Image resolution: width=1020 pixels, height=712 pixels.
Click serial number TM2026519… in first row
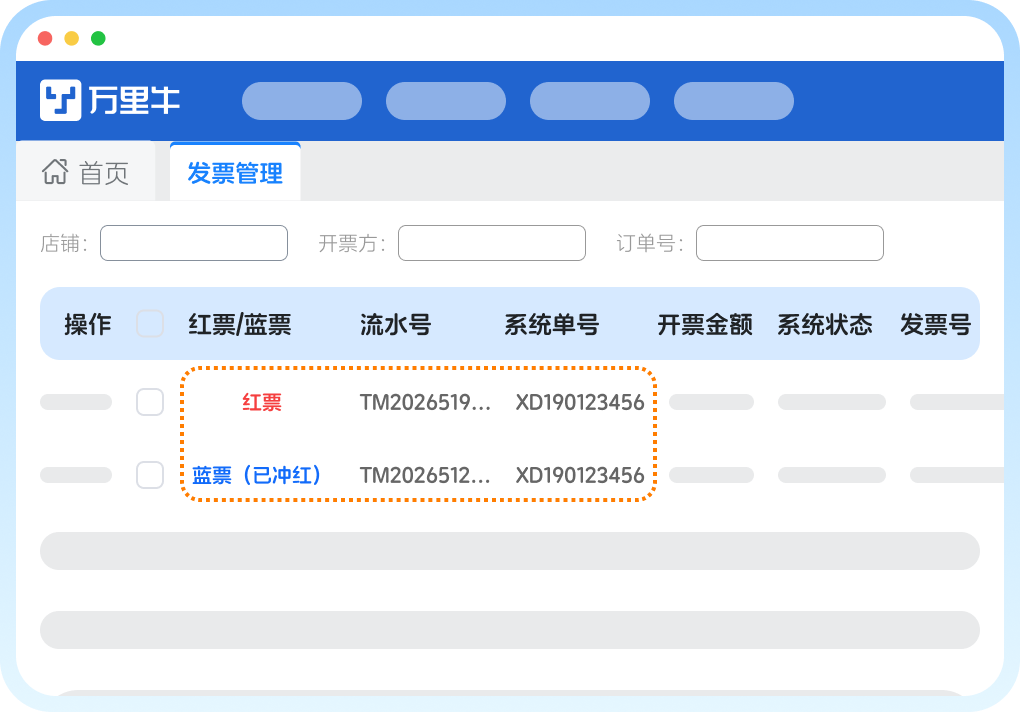(x=426, y=402)
